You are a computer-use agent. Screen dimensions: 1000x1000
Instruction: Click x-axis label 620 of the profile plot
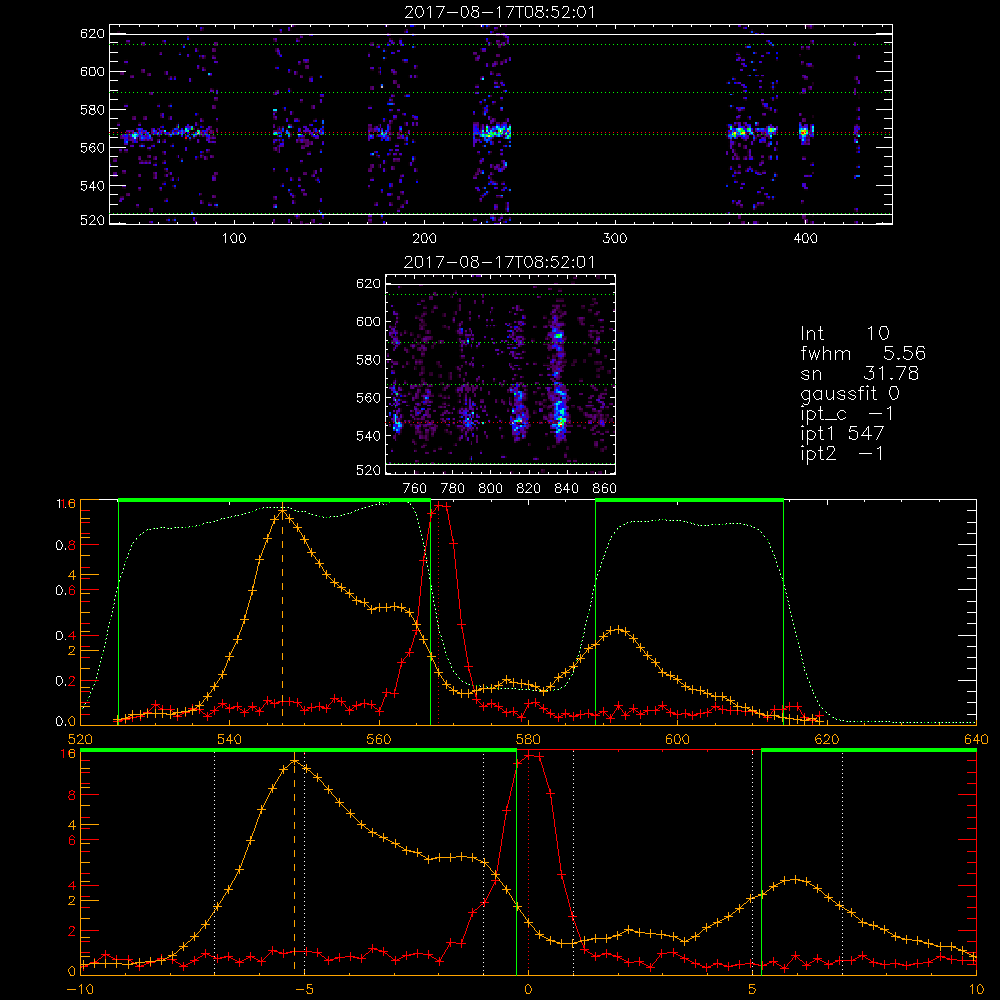pos(827,739)
